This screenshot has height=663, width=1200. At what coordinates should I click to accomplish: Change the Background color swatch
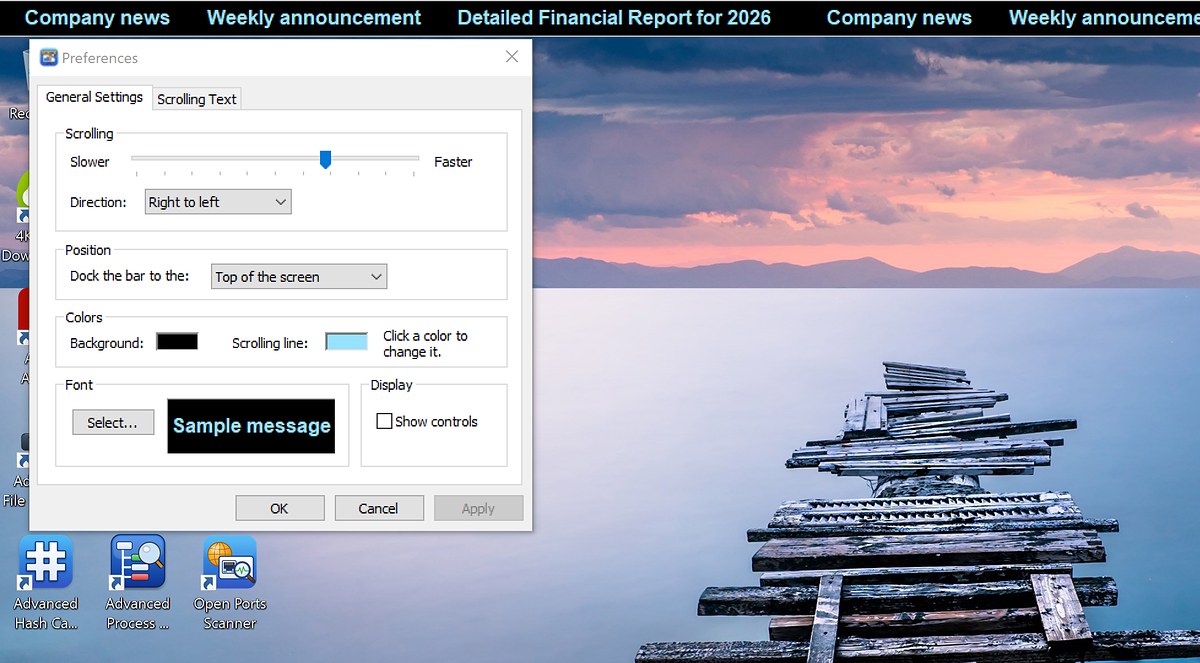(177, 342)
